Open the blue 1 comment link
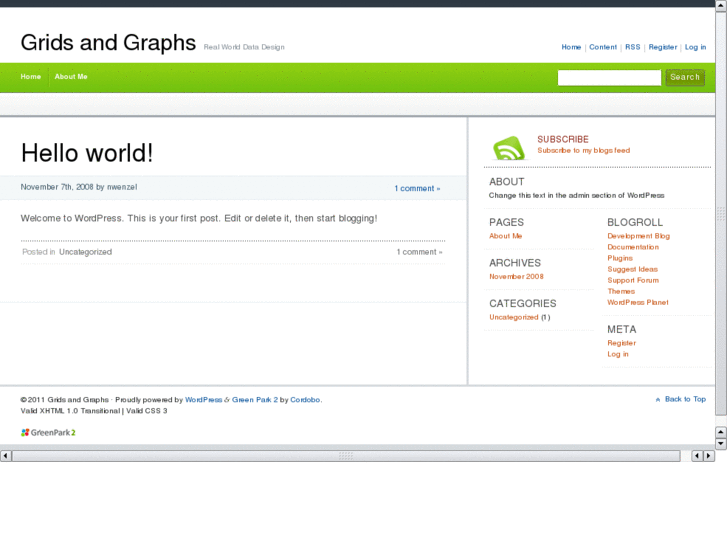The width and height of the screenshot is (727, 545). [x=417, y=188]
